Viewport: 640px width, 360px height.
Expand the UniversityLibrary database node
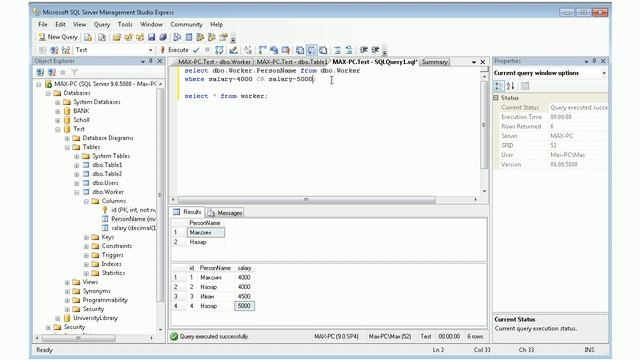(58, 318)
